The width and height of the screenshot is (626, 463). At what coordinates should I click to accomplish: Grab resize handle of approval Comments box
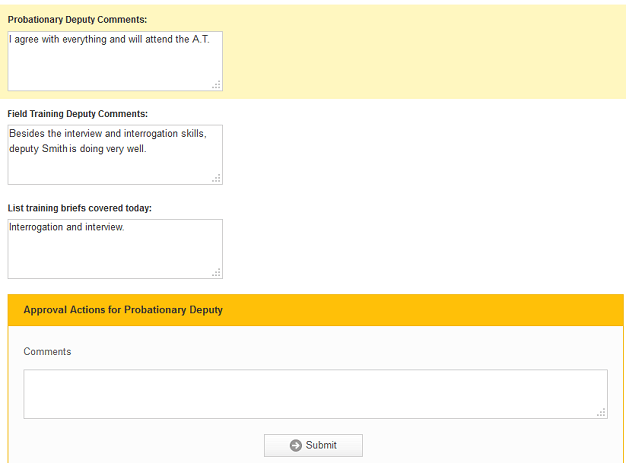(601, 412)
